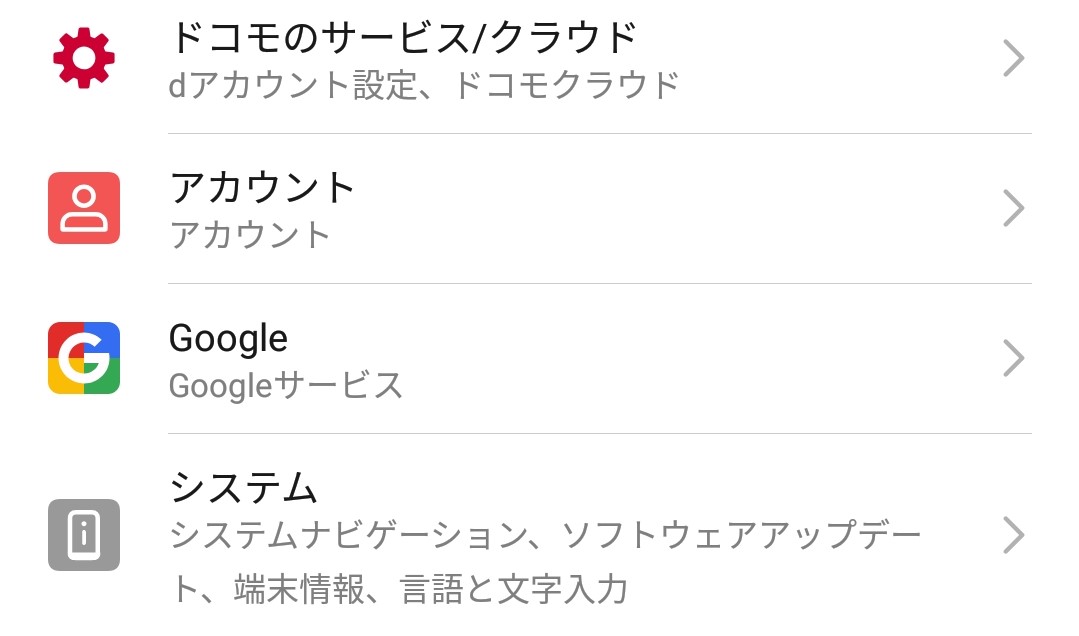Image resolution: width=1079 pixels, height=636 pixels.
Task: Tap the 端末情報、言語と文字入力 description line
Action: point(431,589)
